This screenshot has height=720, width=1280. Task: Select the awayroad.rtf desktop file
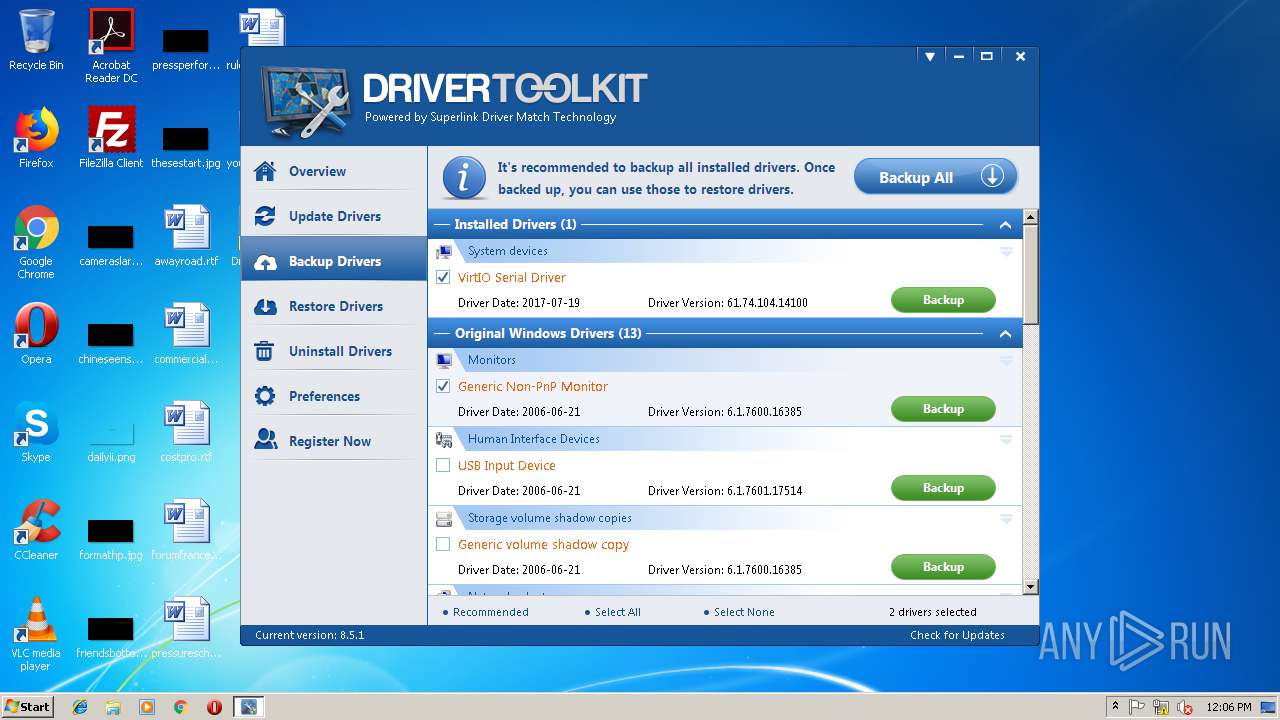coord(186,236)
